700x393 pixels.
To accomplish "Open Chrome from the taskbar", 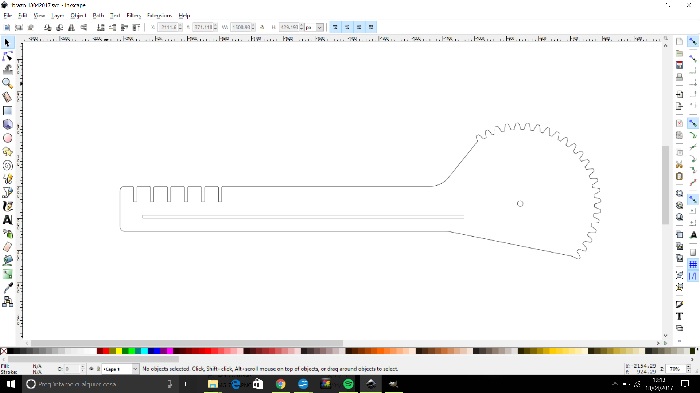I will click(x=280, y=384).
